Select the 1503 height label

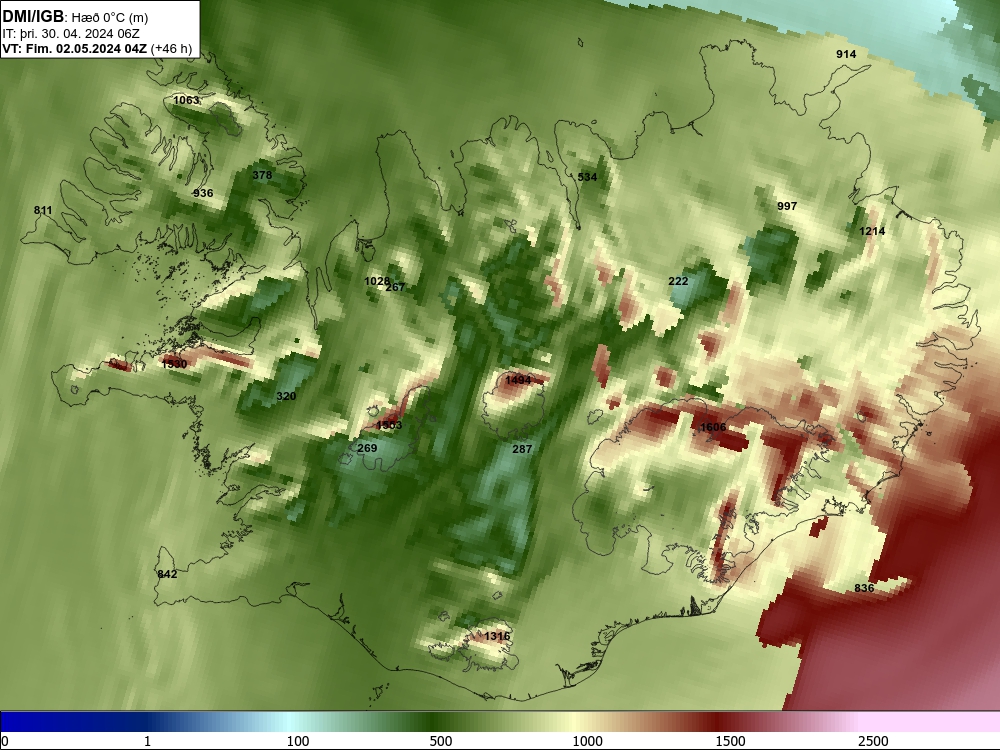[x=389, y=425]
